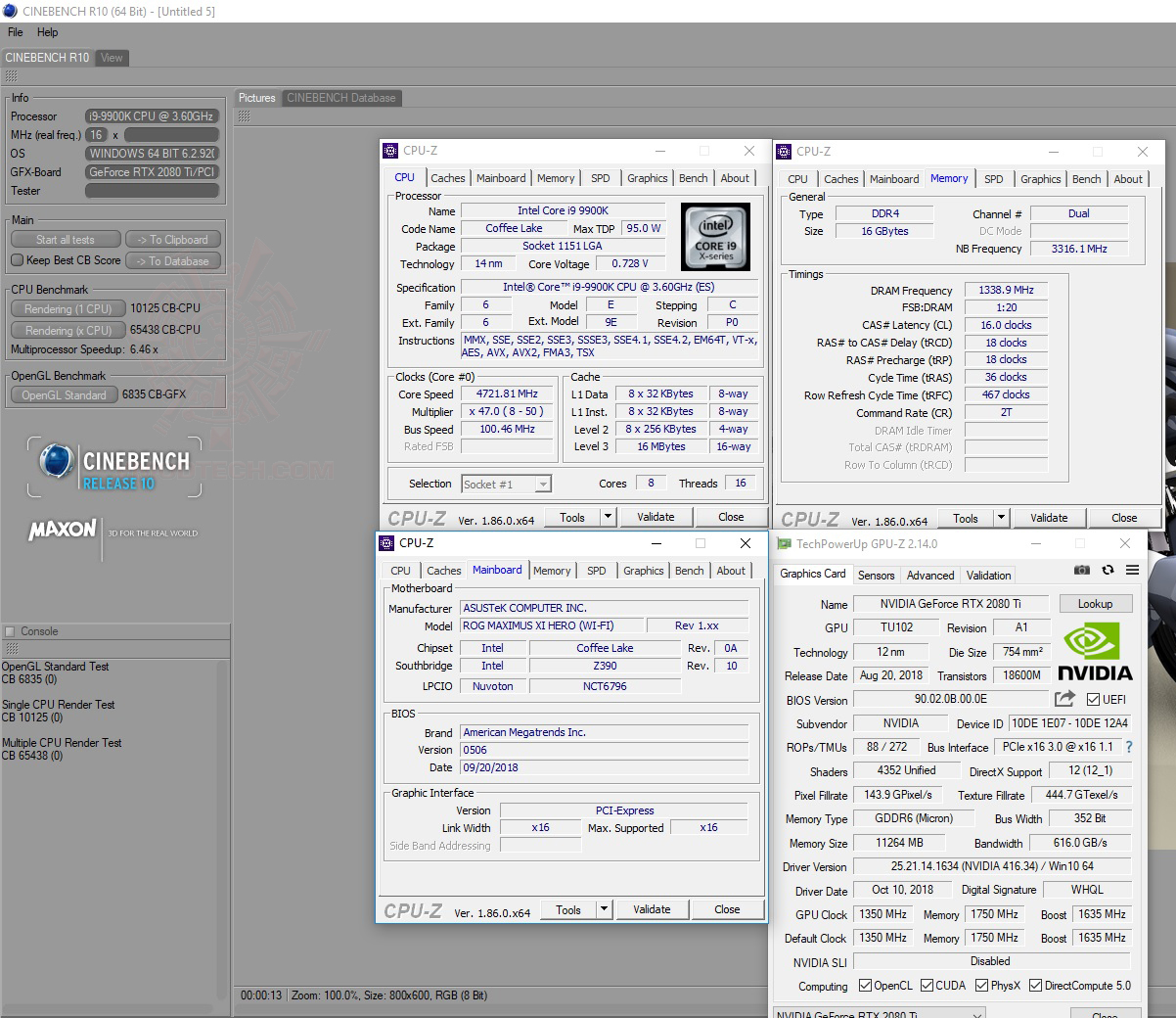Click the NVIDIA logo in GPU-Z
This screenshot has width=1176, height=1018.
click(1095, 652)
